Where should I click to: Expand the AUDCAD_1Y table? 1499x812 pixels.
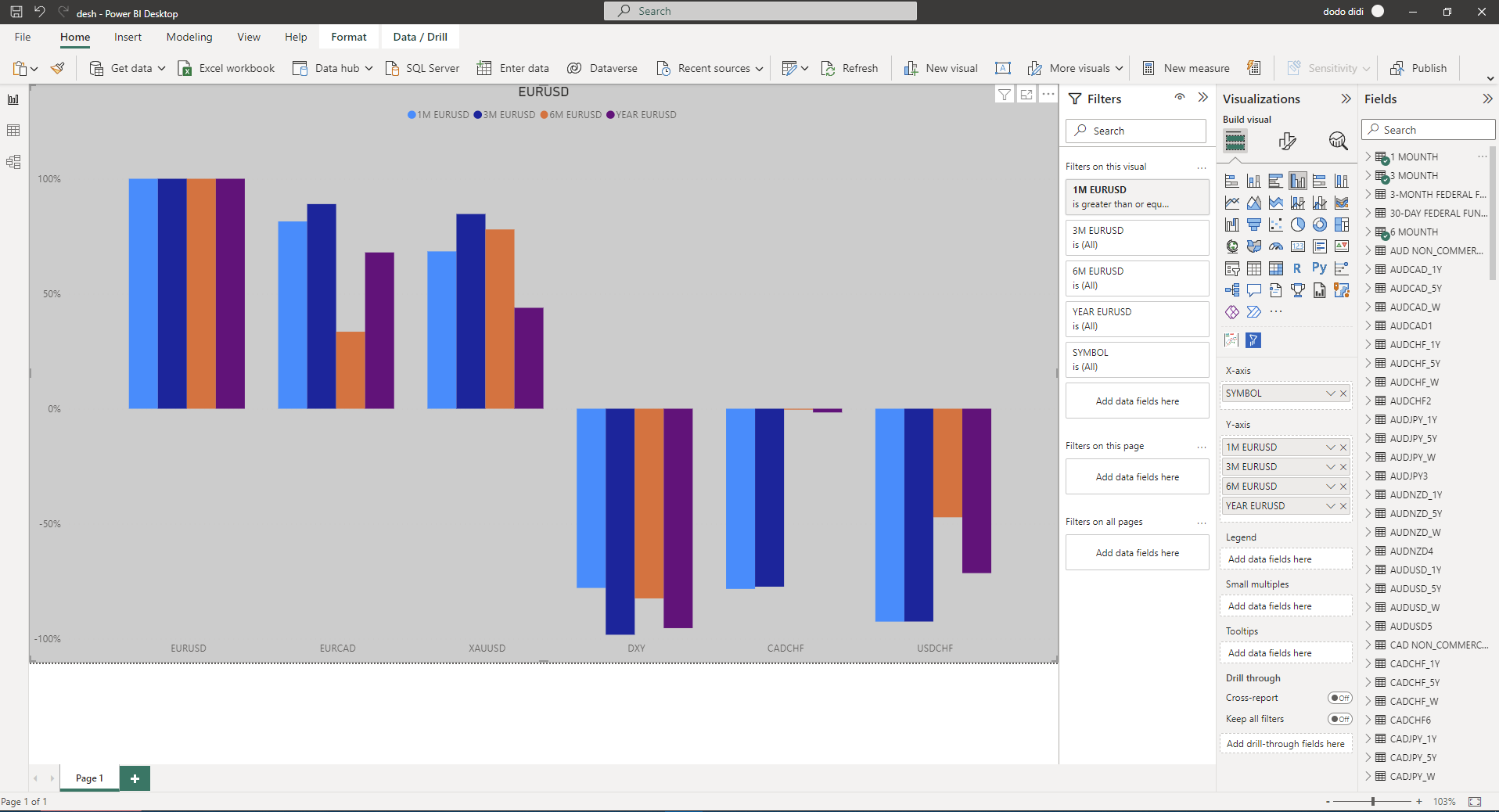click(1368, 269)
